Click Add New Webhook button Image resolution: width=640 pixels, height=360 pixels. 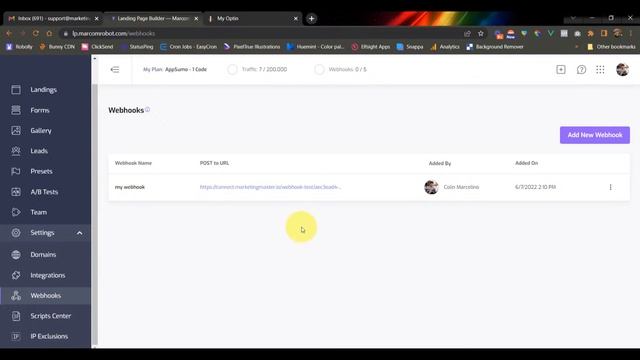coord(595,135)
